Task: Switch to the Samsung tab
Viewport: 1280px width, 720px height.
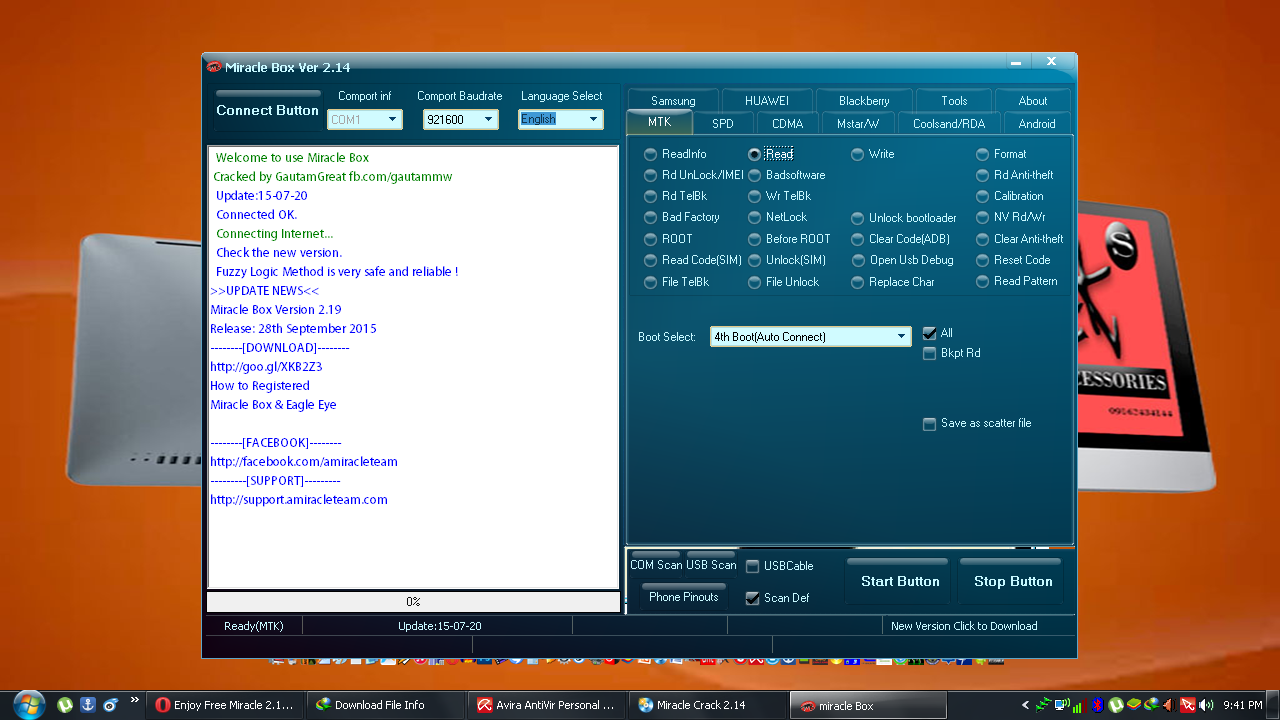Action: [673, 101]
